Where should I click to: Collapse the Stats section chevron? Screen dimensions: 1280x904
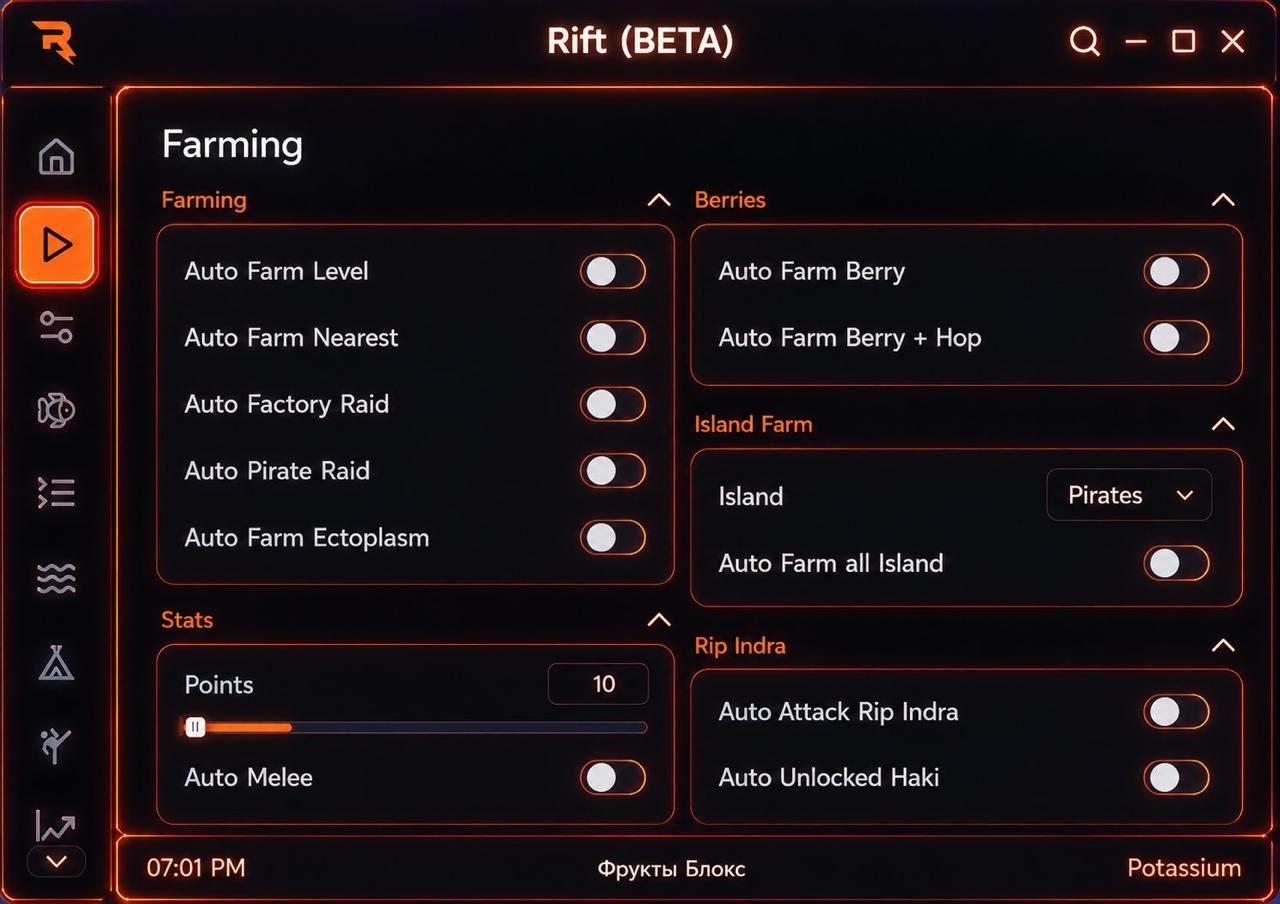[659, 620]
